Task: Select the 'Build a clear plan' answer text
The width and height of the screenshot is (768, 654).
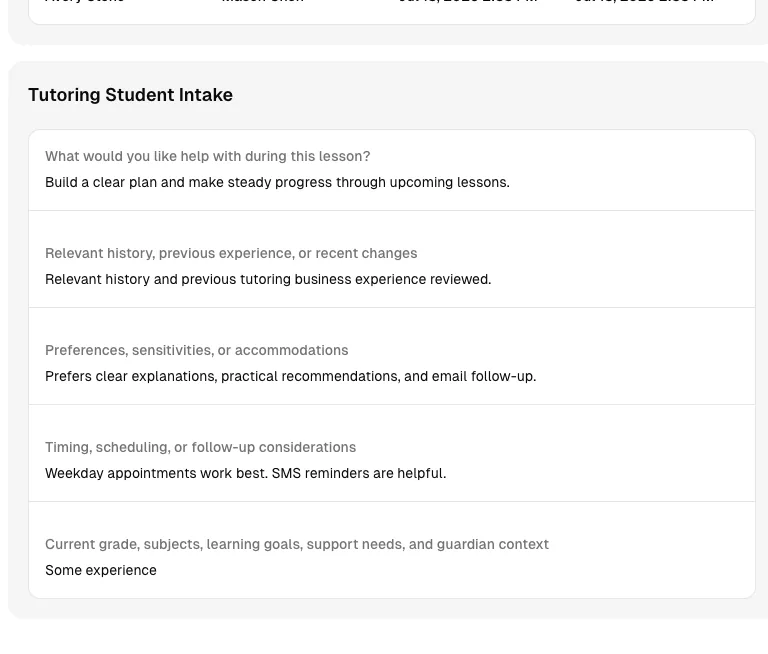Action: [x=277, y=182]
